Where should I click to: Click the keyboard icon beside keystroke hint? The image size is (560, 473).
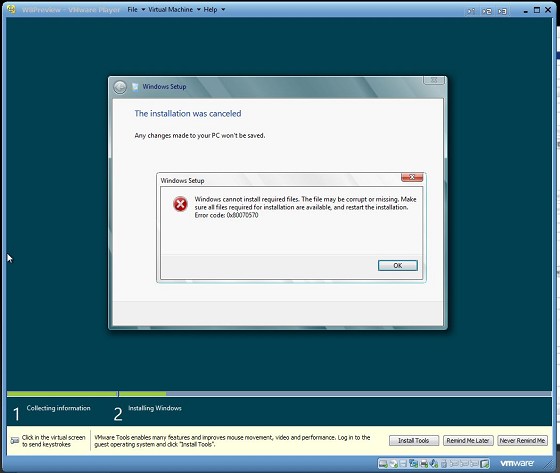tap(15, 440)
